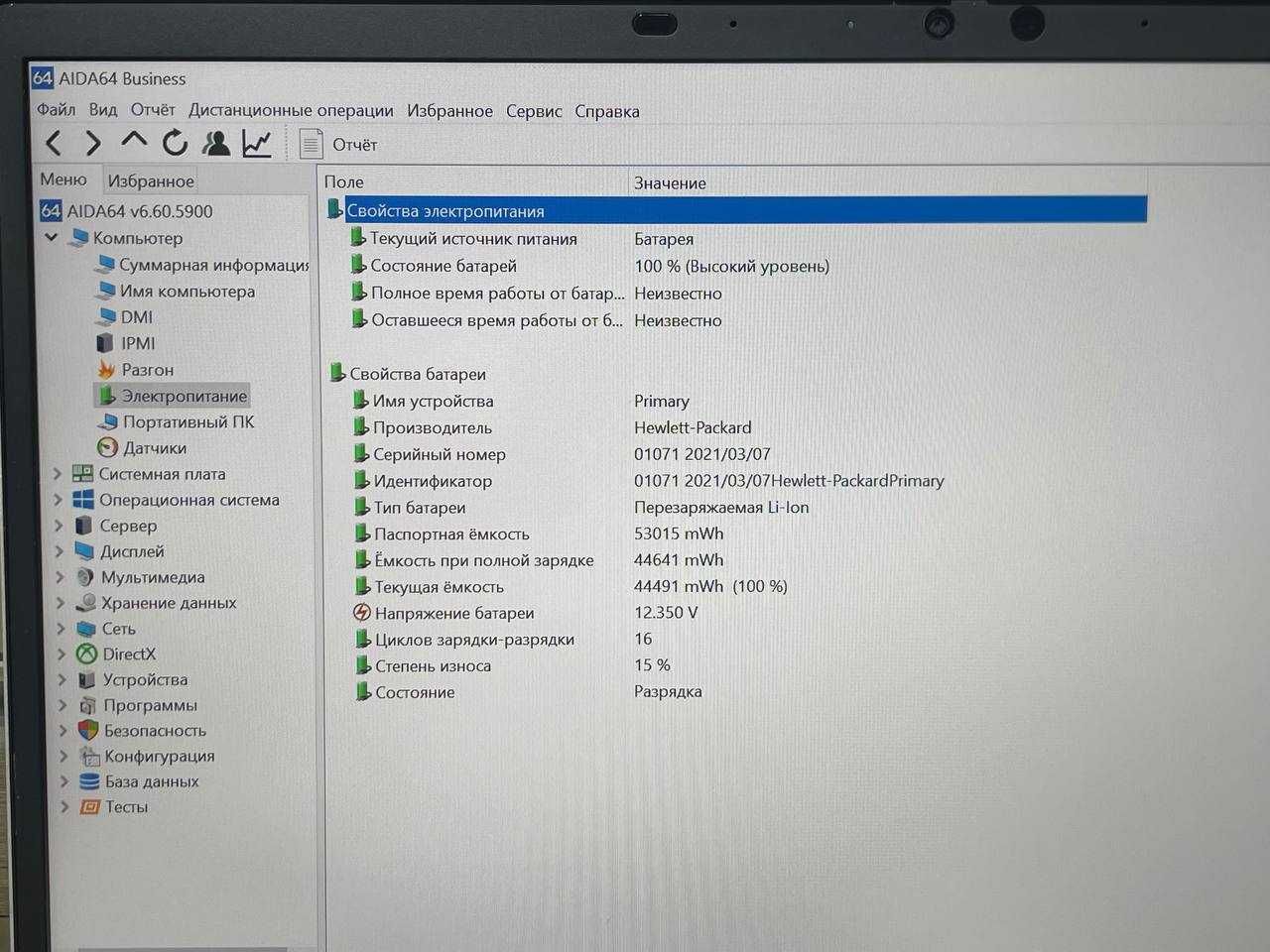Select the Программы tree icon
Viewport: 1270px width, 952px height.
(x=88, y=705)
